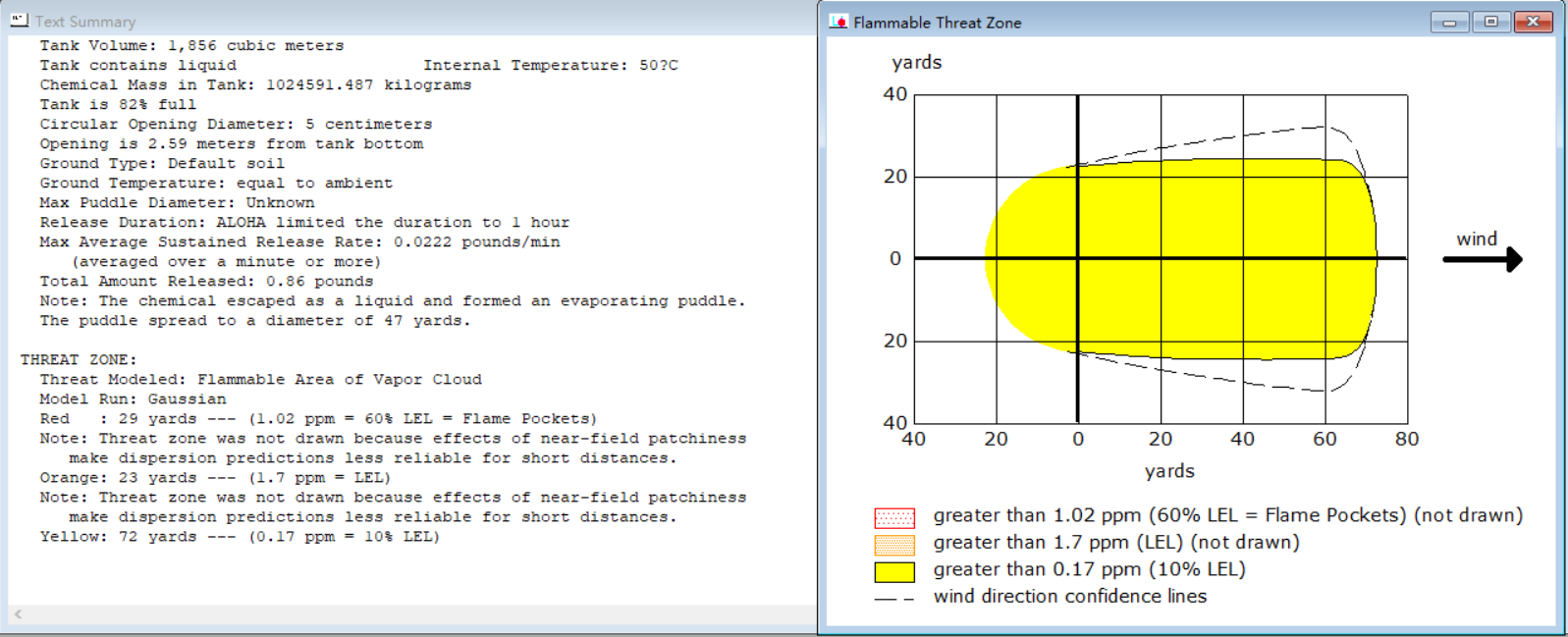
Task: Click the 'Max Puddle Diameter: Unknown' line
Action: coord(177,202)
